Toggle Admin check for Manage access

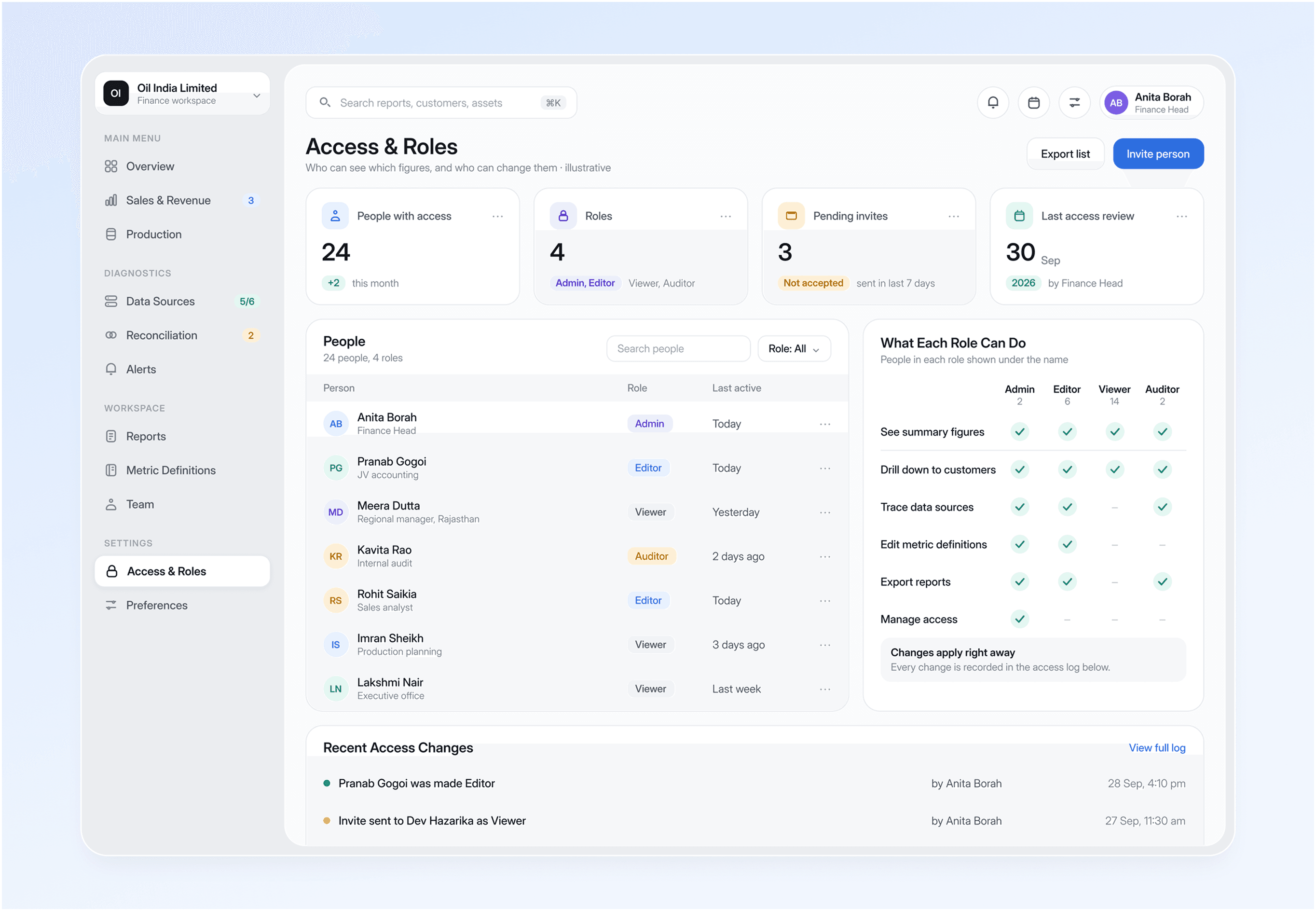pos(1019,620)
